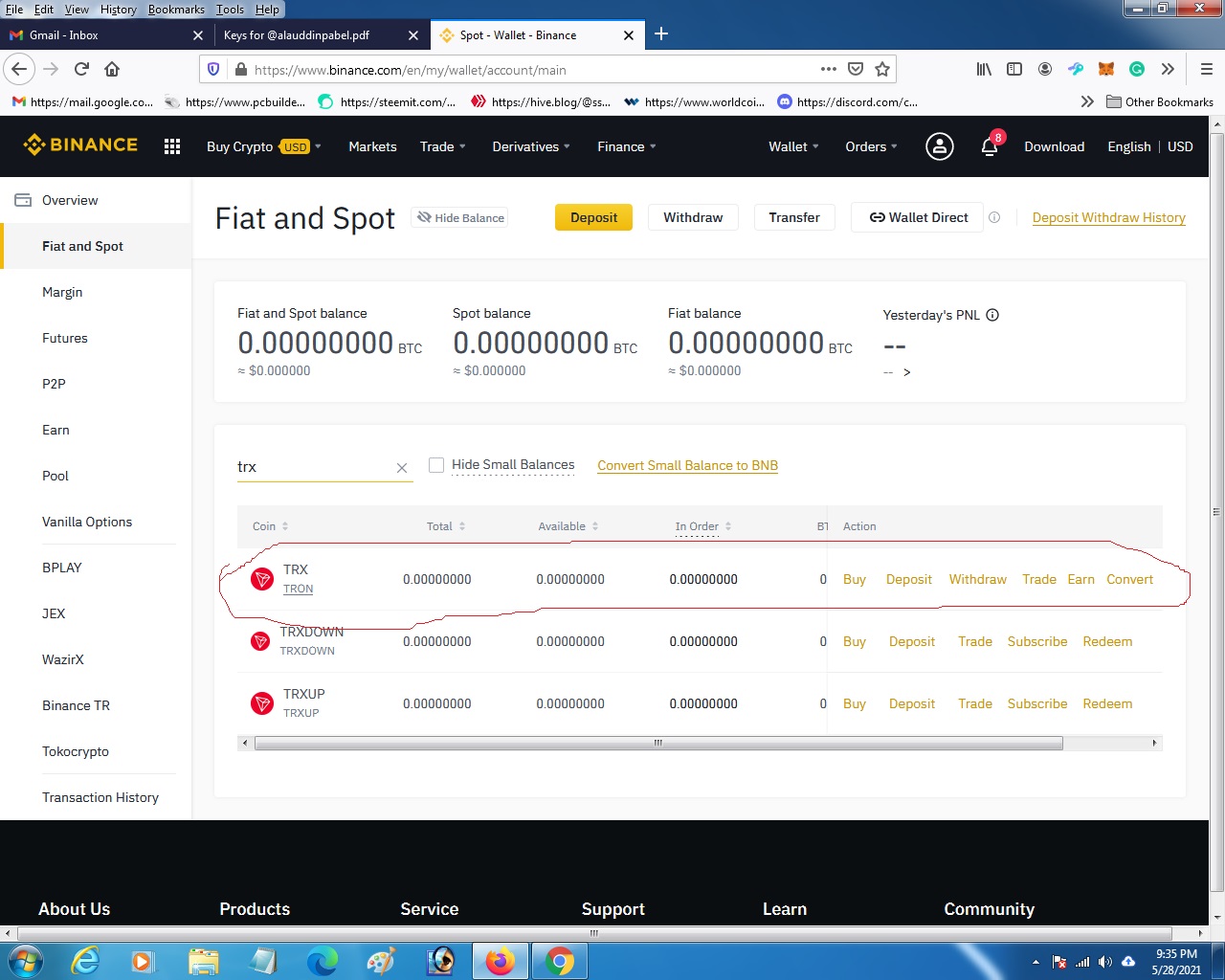Open the Firefox hamburger menu

click(1206, 69)
